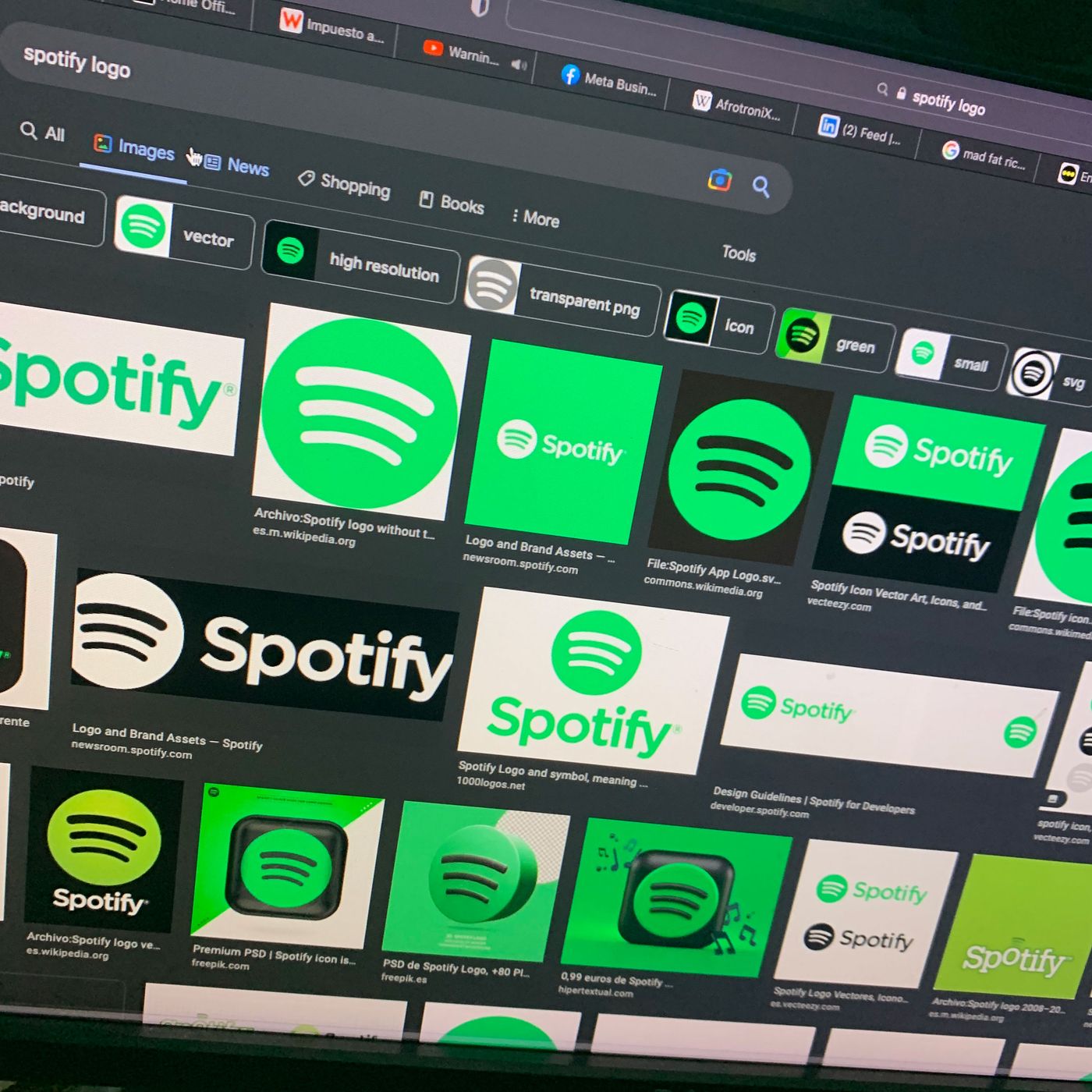Viewport: 1092px width, 1092px height.
Task: Open the Tools filter options
Action: (738, 253)
